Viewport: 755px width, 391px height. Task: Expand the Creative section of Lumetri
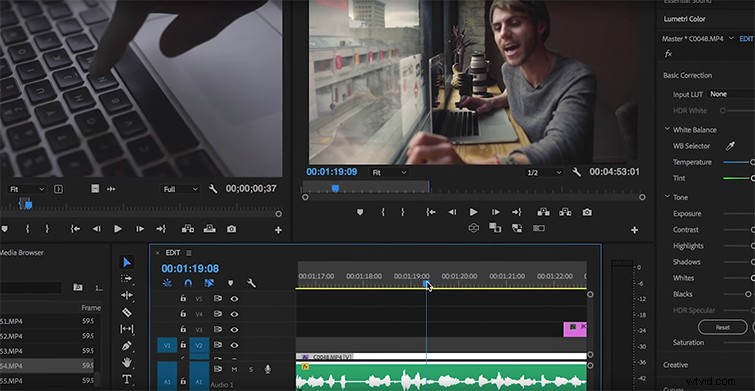click(676, 365)
